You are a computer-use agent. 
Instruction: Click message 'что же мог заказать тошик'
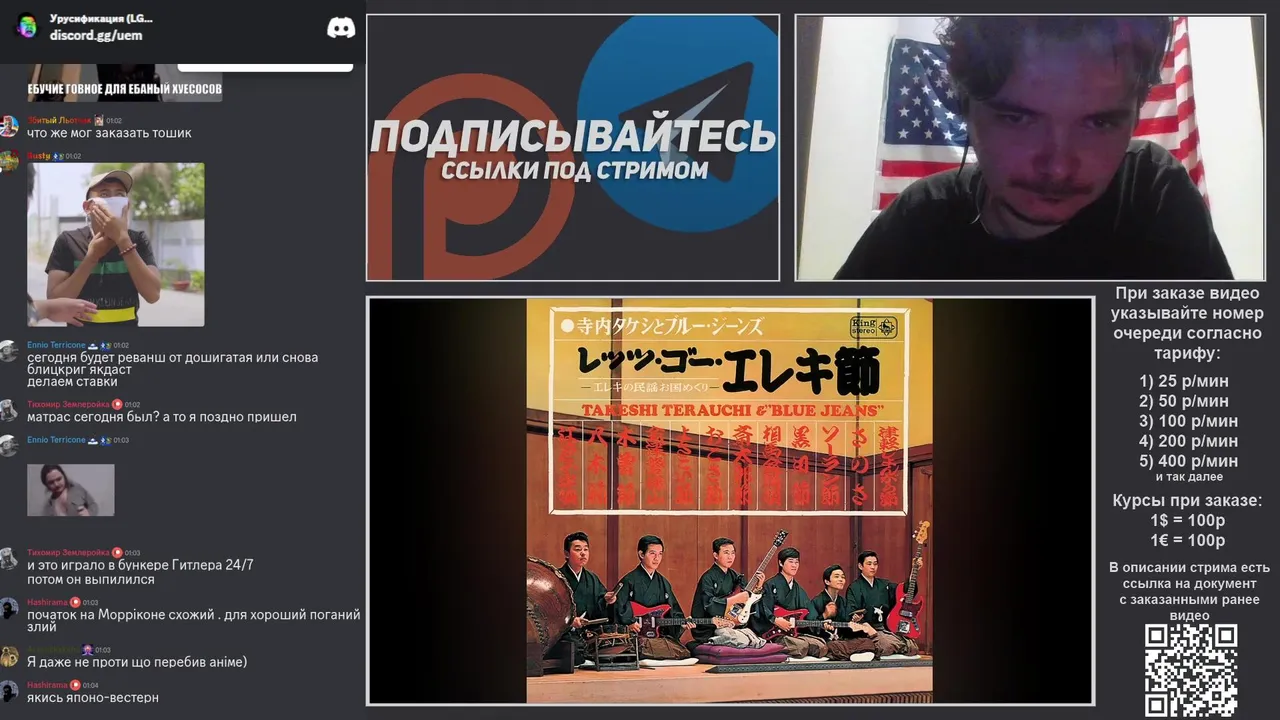coord(109,133)
